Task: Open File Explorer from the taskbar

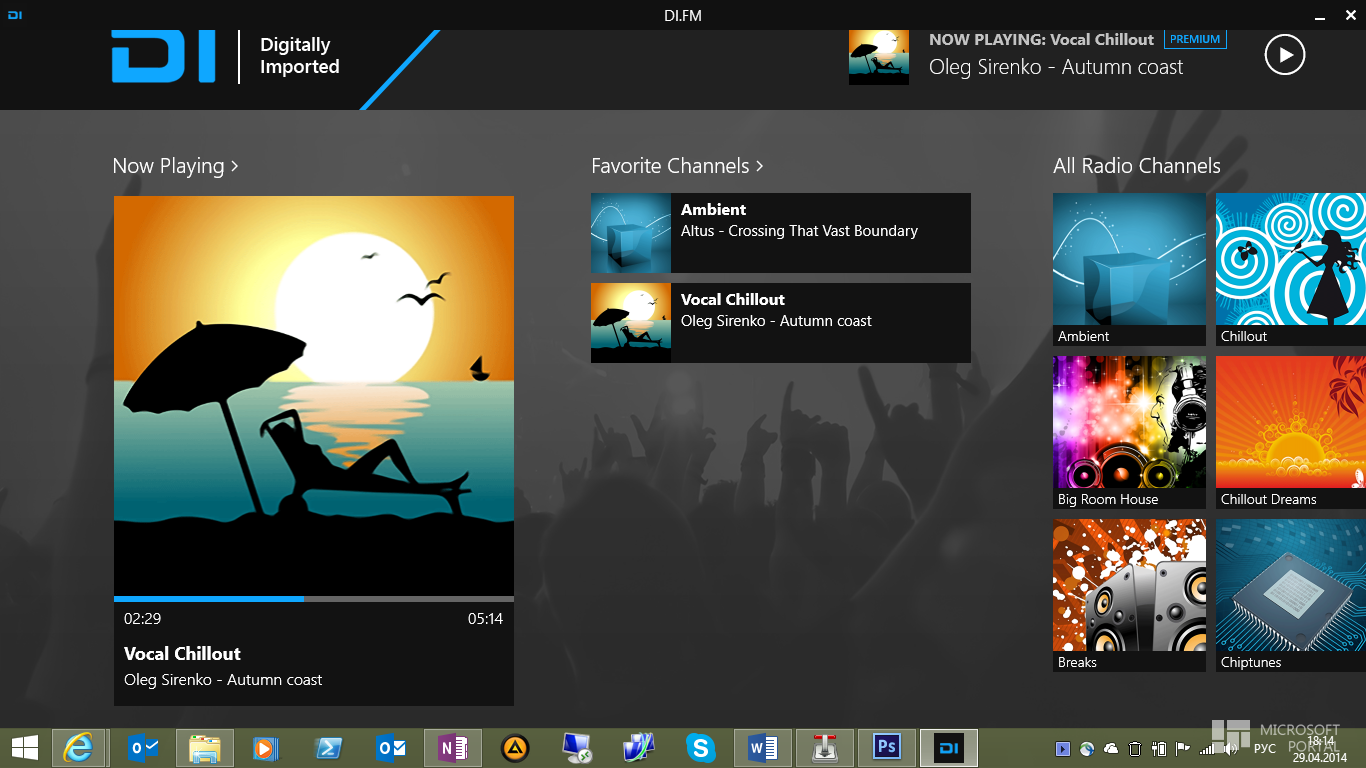Action: 205,748
